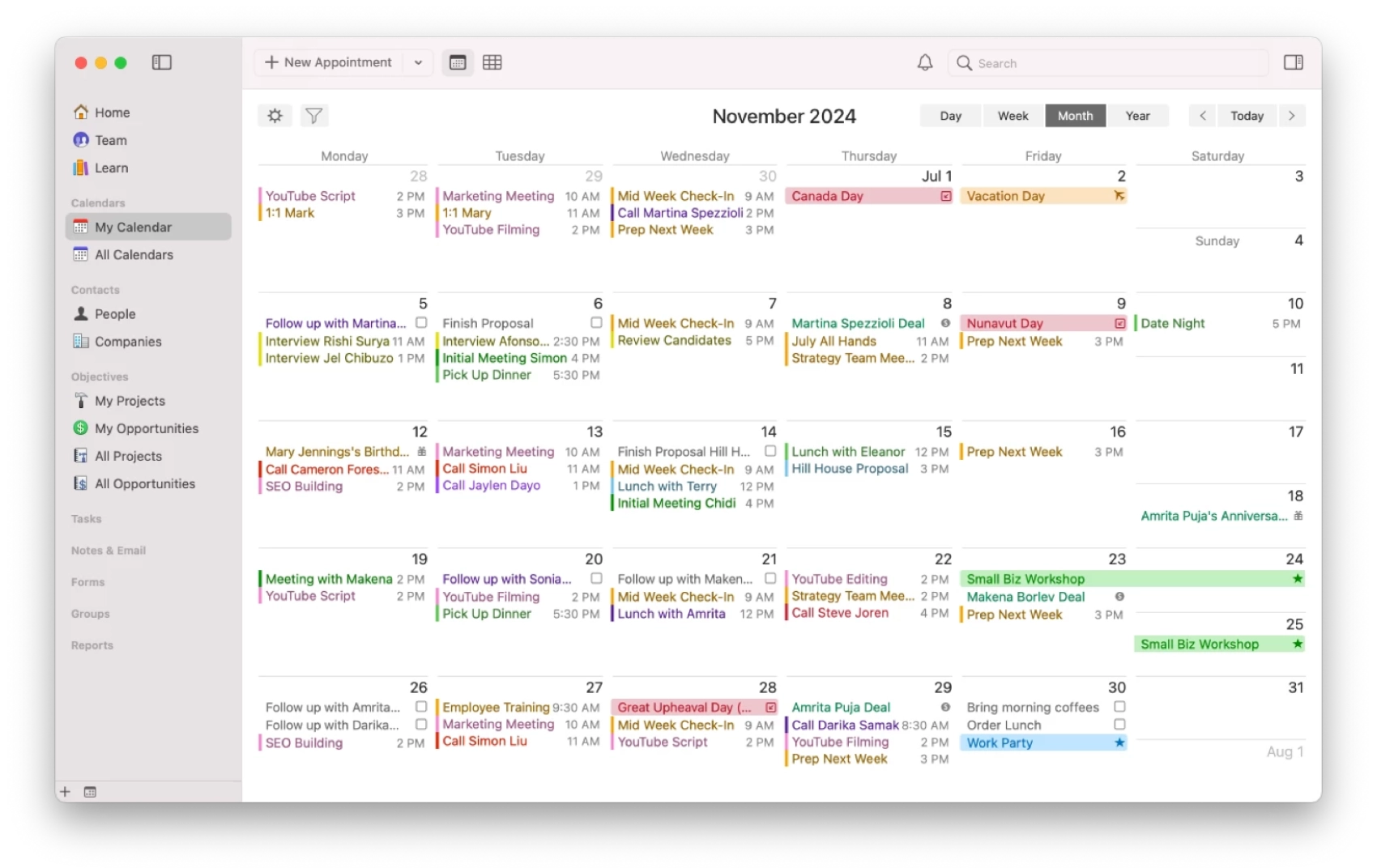This screenshot has height=868, width=1377.
Task: Click the Search field
Action: tap(1108, 62)
